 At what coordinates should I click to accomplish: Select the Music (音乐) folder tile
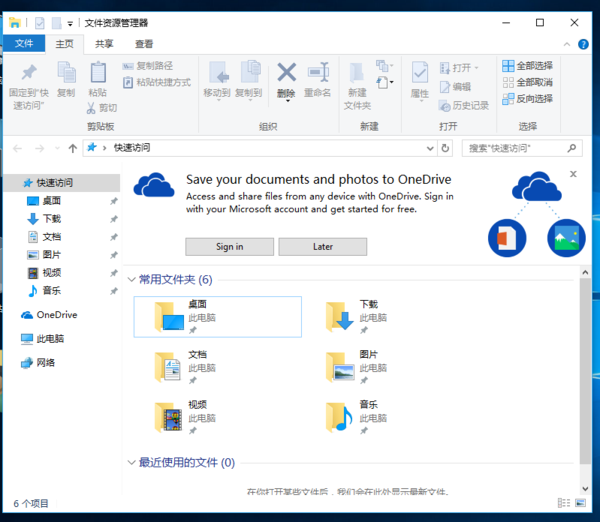(389, 417)
